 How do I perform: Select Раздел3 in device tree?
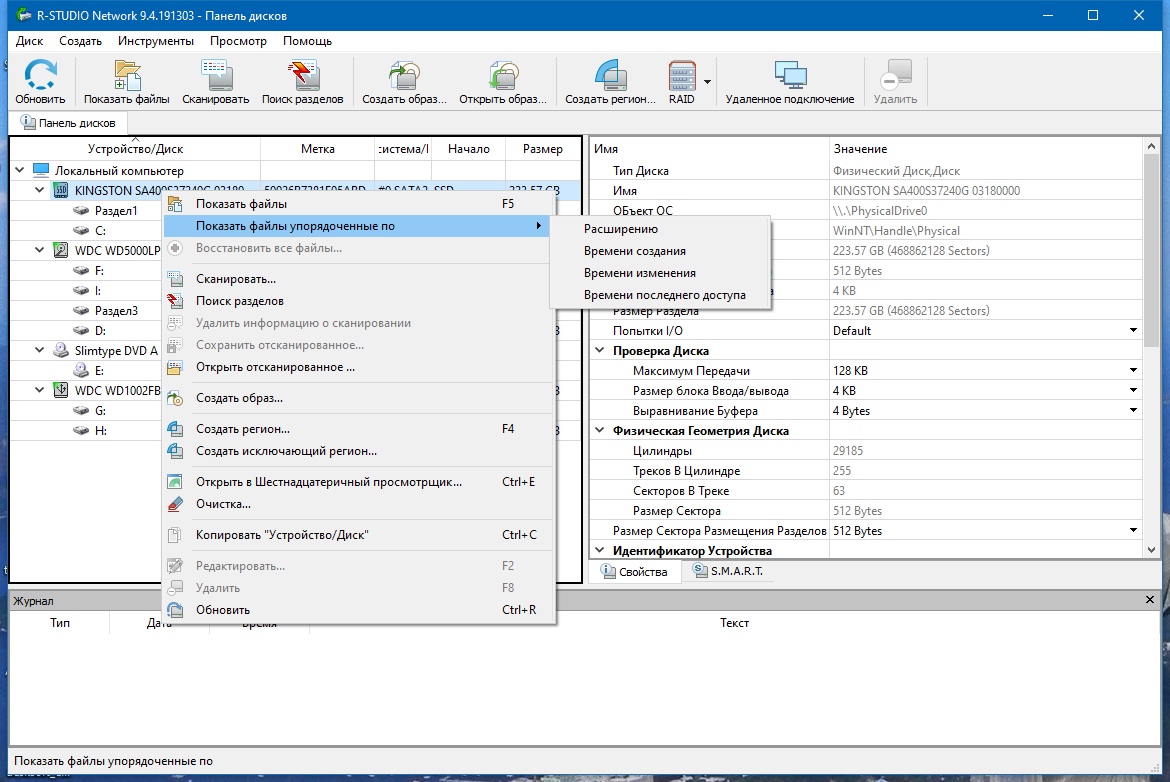(x=116, y=310)
